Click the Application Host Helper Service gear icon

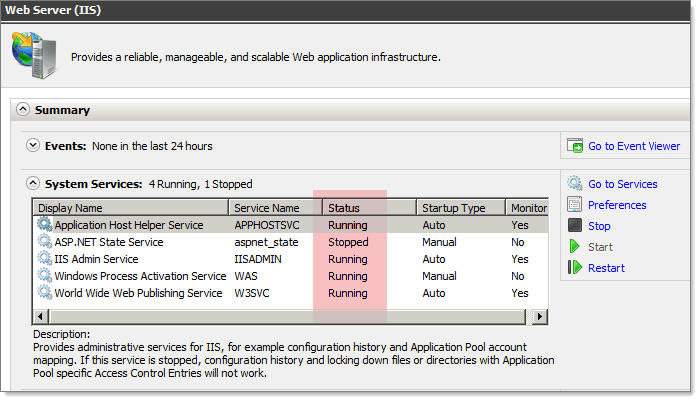[44, 224]
